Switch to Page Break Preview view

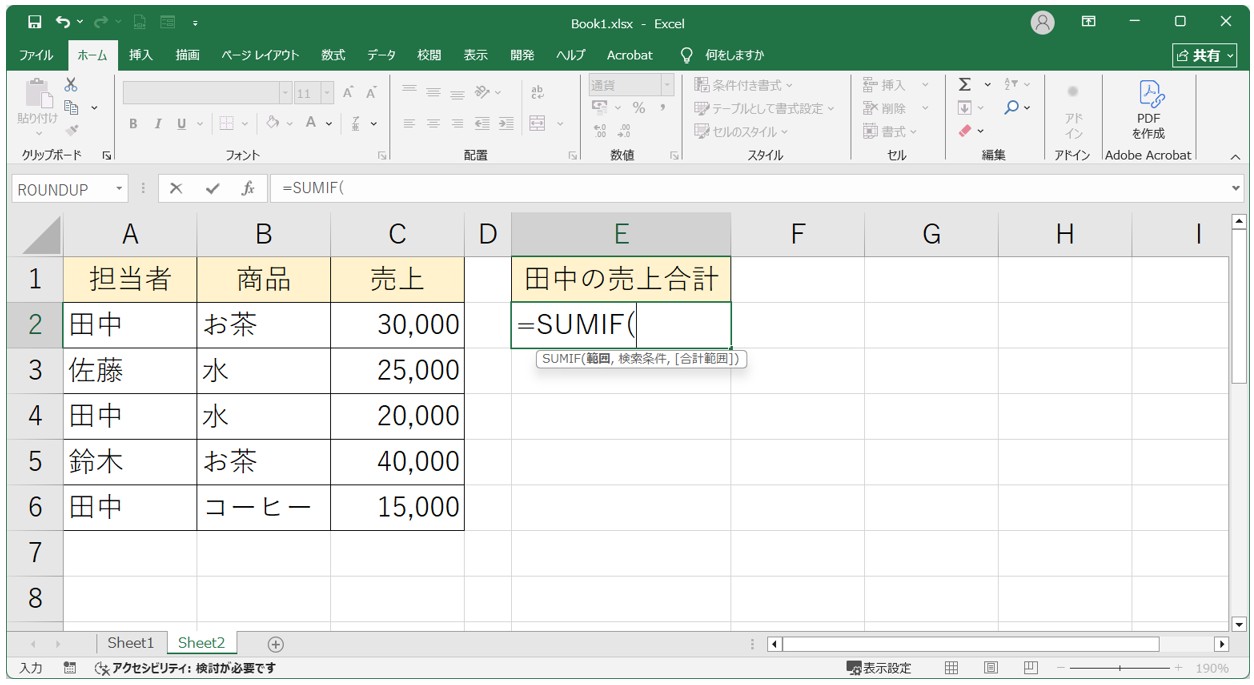pyautogui.click(x=1030, y=668)
